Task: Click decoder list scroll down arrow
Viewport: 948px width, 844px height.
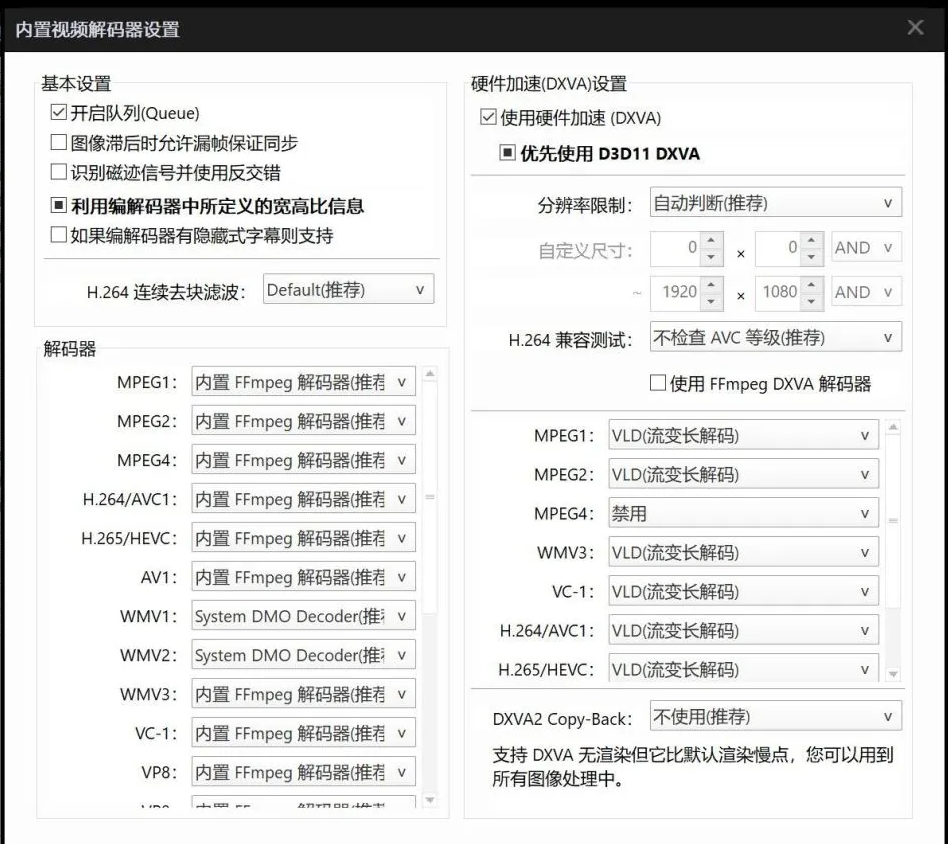Action: tap(430, 800)
